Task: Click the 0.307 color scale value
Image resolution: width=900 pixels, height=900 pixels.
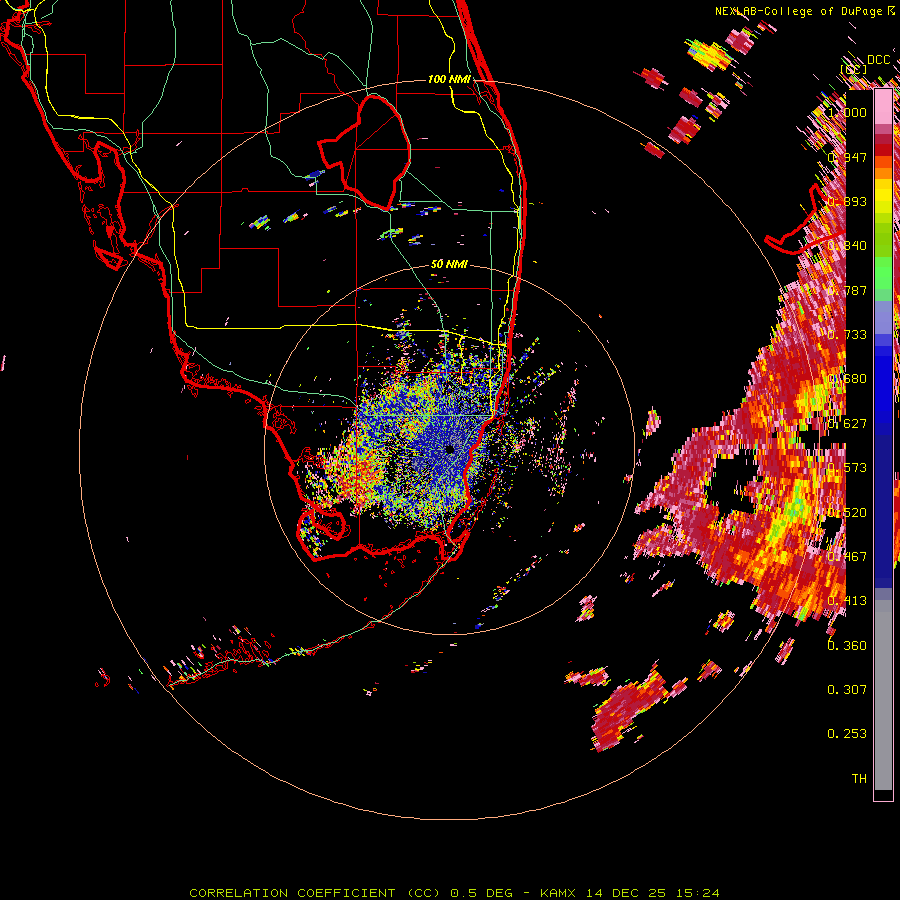Action: (x=847, y=689)
